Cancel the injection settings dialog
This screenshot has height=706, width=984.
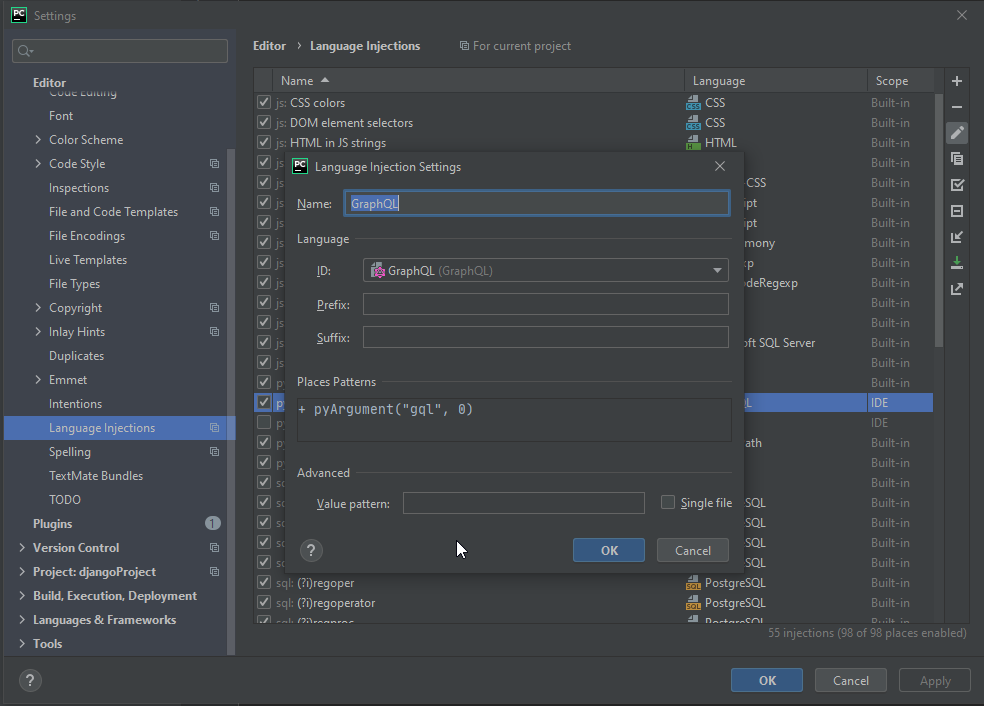(x=693, y=550)
